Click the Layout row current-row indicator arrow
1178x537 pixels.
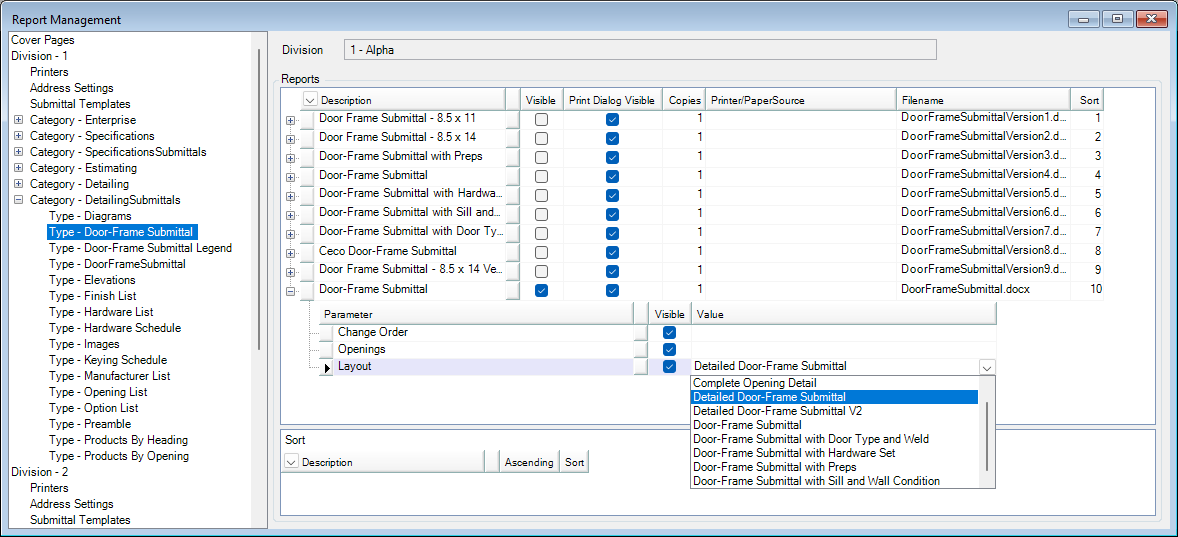coord(327,367)
